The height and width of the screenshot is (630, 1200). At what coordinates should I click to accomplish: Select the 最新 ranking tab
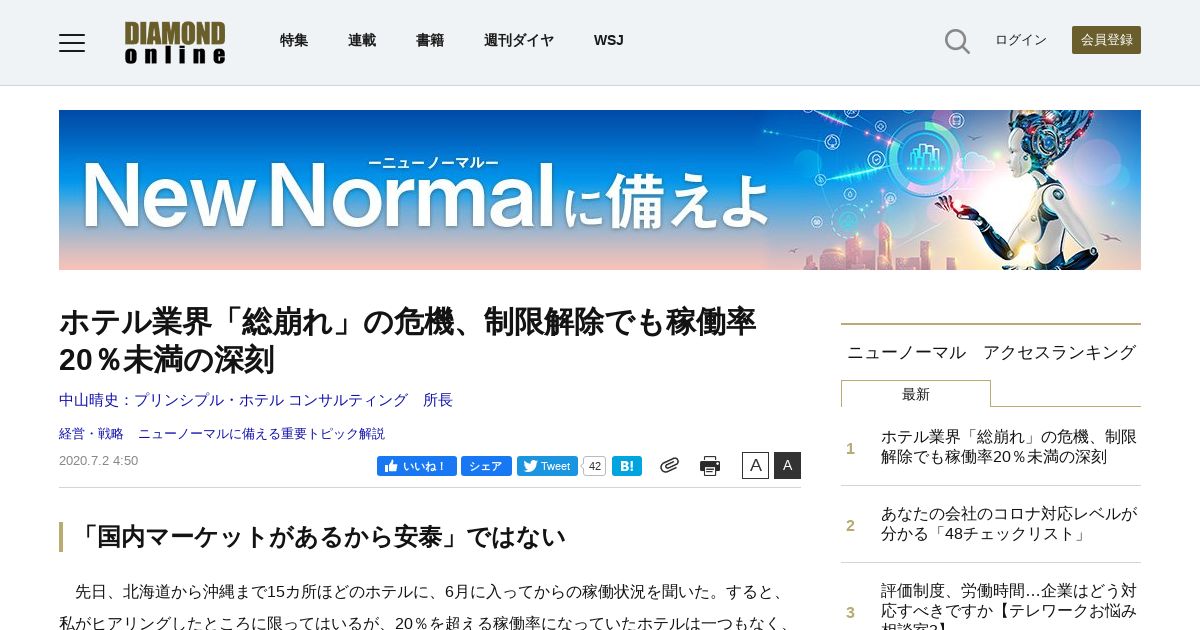click(x=916, y=394)
